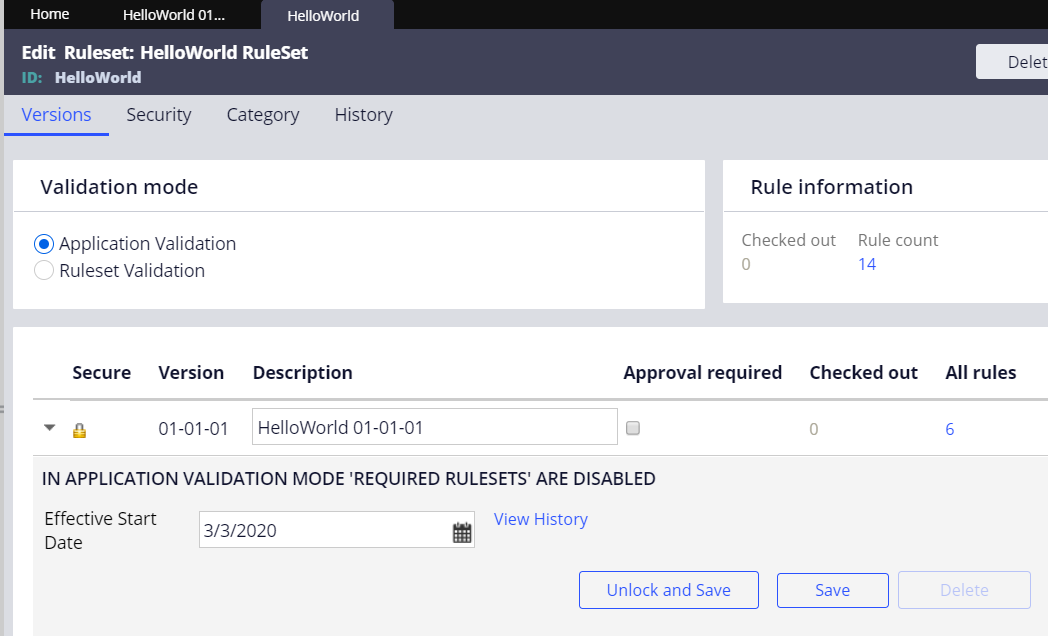Enable Approval required for version 01-01-01
Screen dimensions: 1048x636
tap(634, 427)
